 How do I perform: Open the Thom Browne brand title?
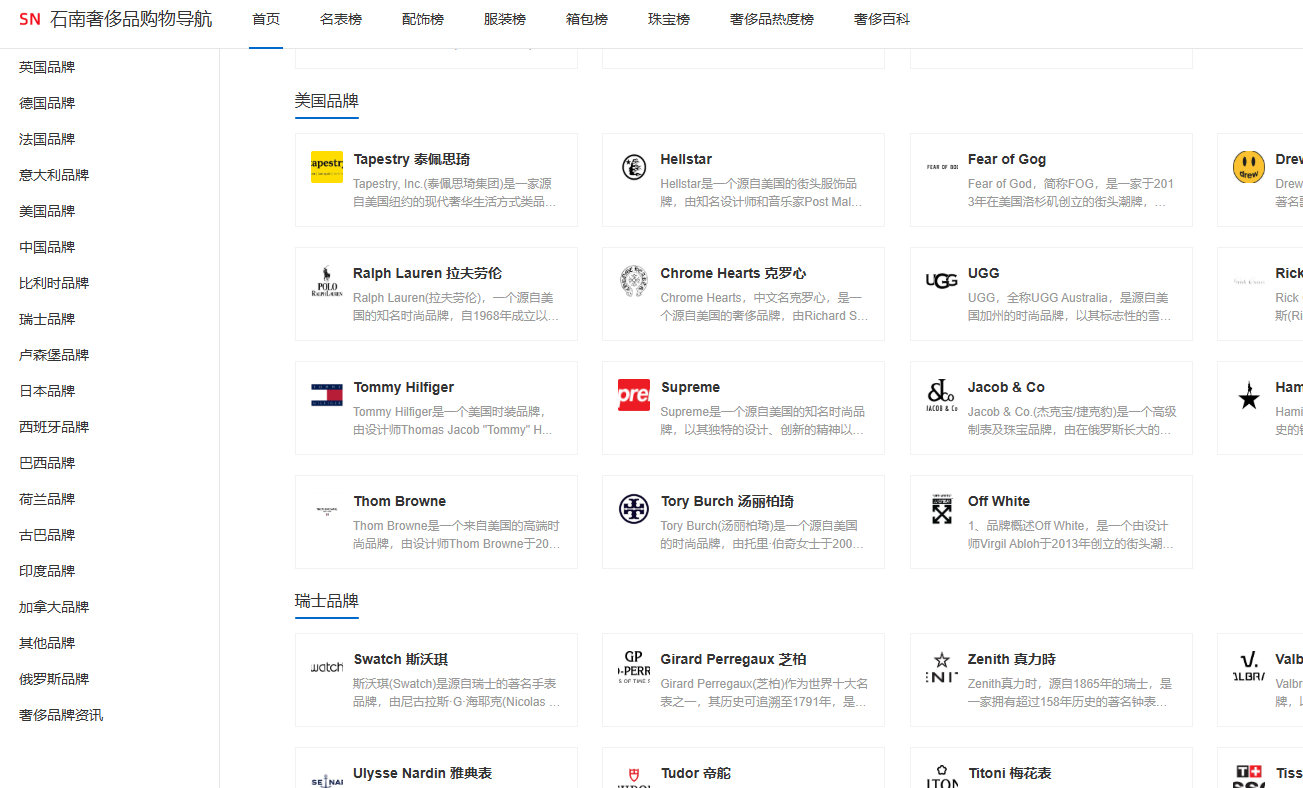click(x=399, y=501)
